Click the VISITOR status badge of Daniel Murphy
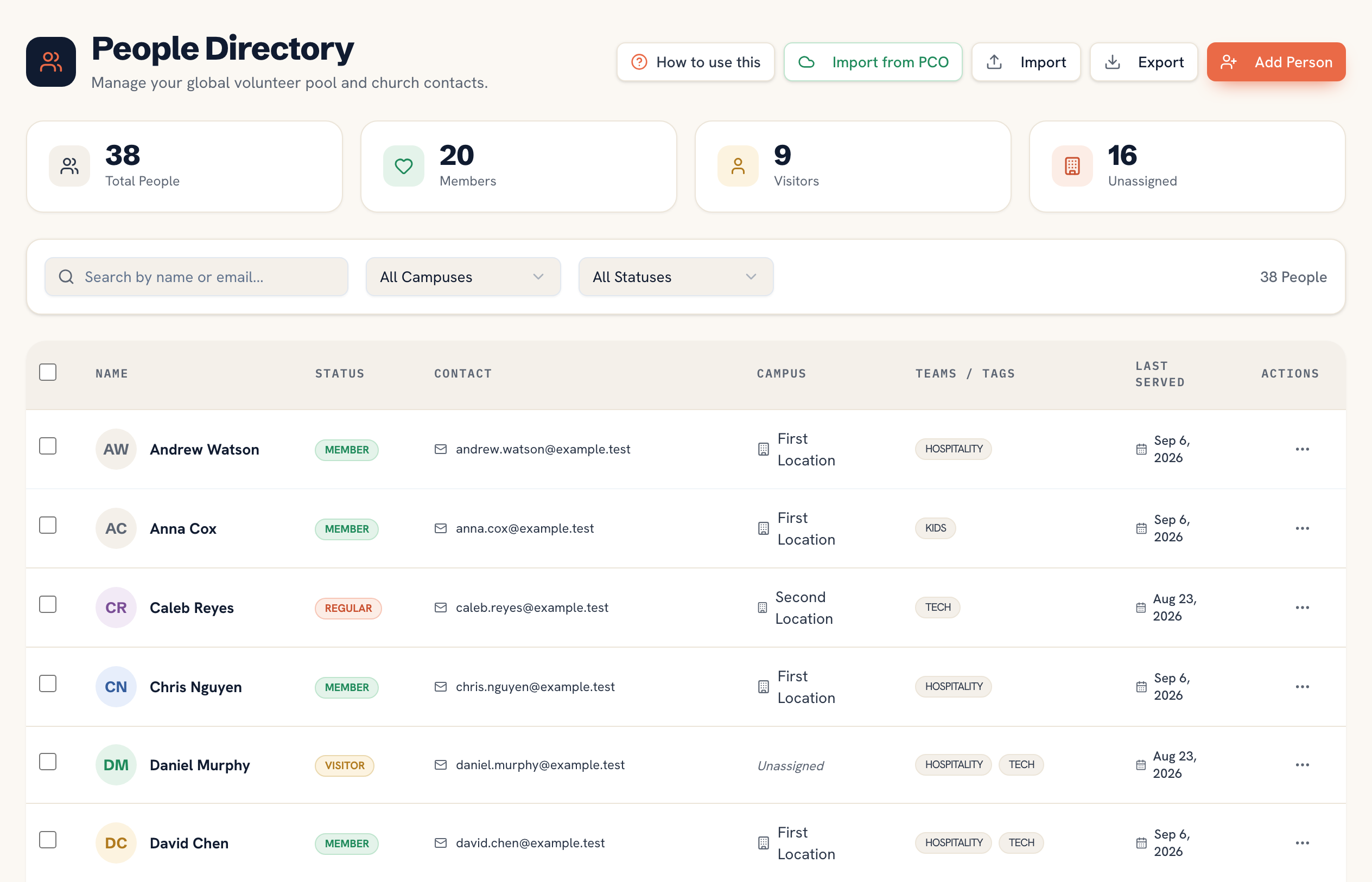 coord(344,765)
